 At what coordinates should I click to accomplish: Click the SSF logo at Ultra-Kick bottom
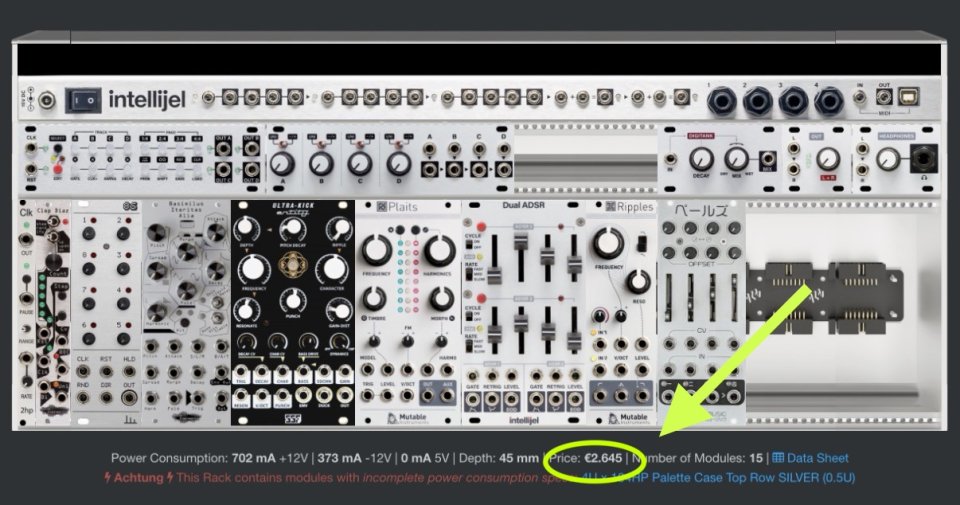pyautogui.click(x=293, y=419)
